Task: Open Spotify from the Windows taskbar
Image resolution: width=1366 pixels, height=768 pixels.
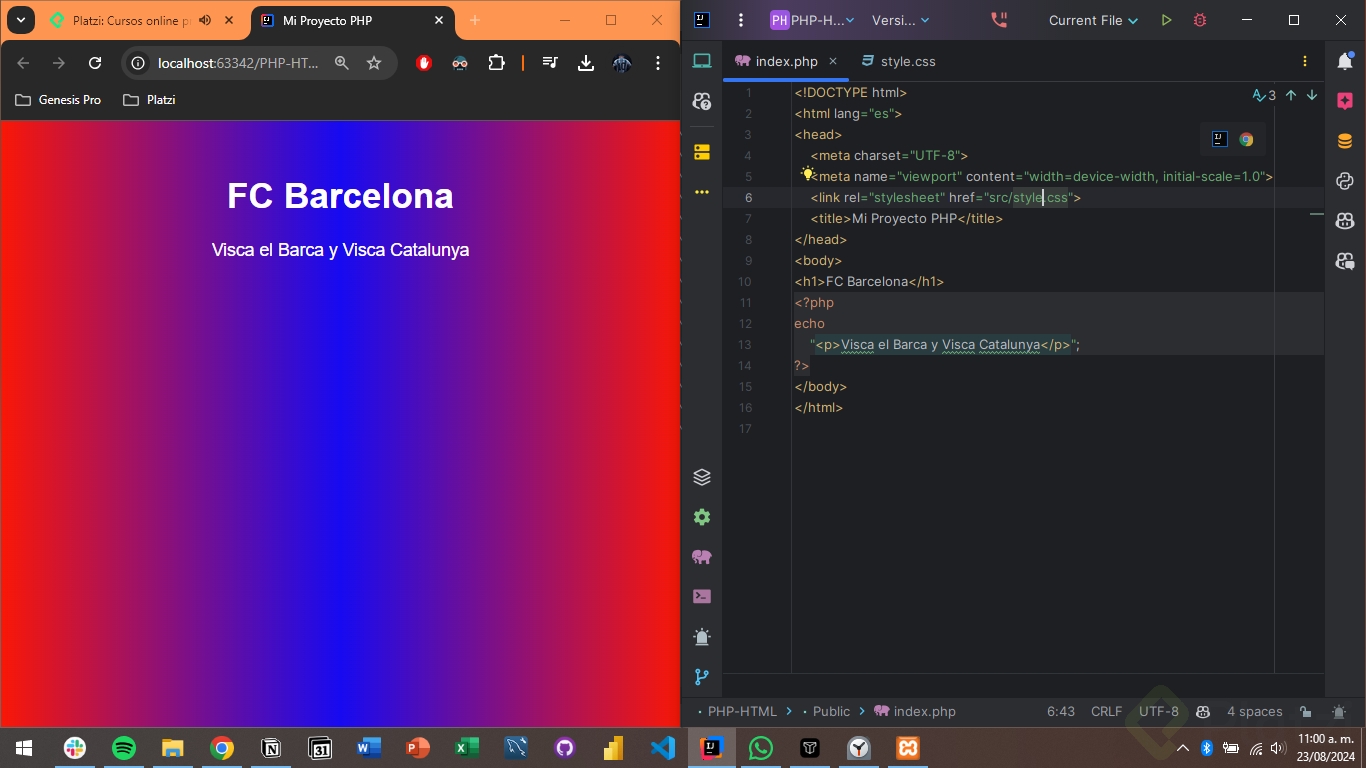Action: [124, 748]
